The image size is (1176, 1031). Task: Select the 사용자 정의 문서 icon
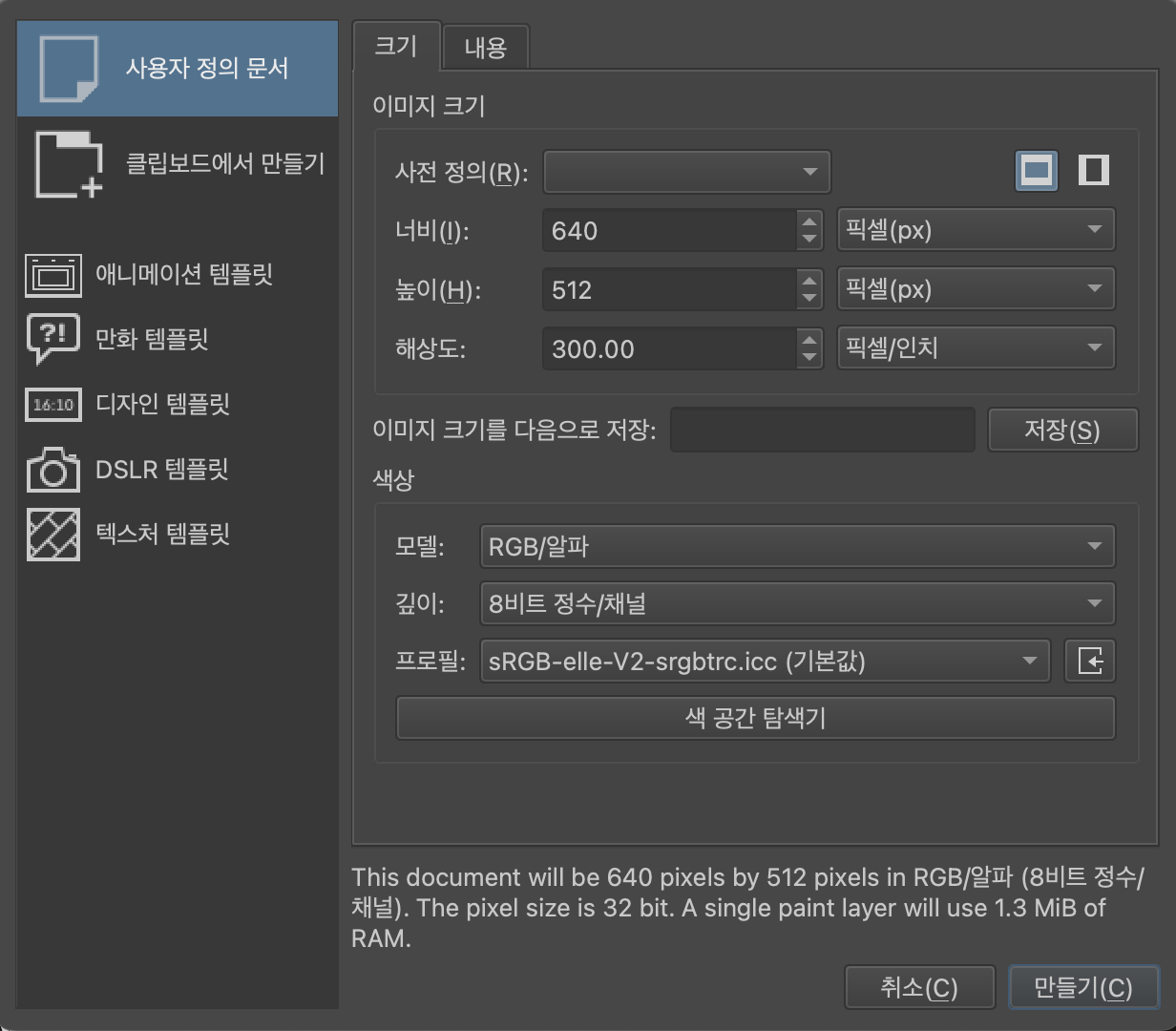coord(69,69)
